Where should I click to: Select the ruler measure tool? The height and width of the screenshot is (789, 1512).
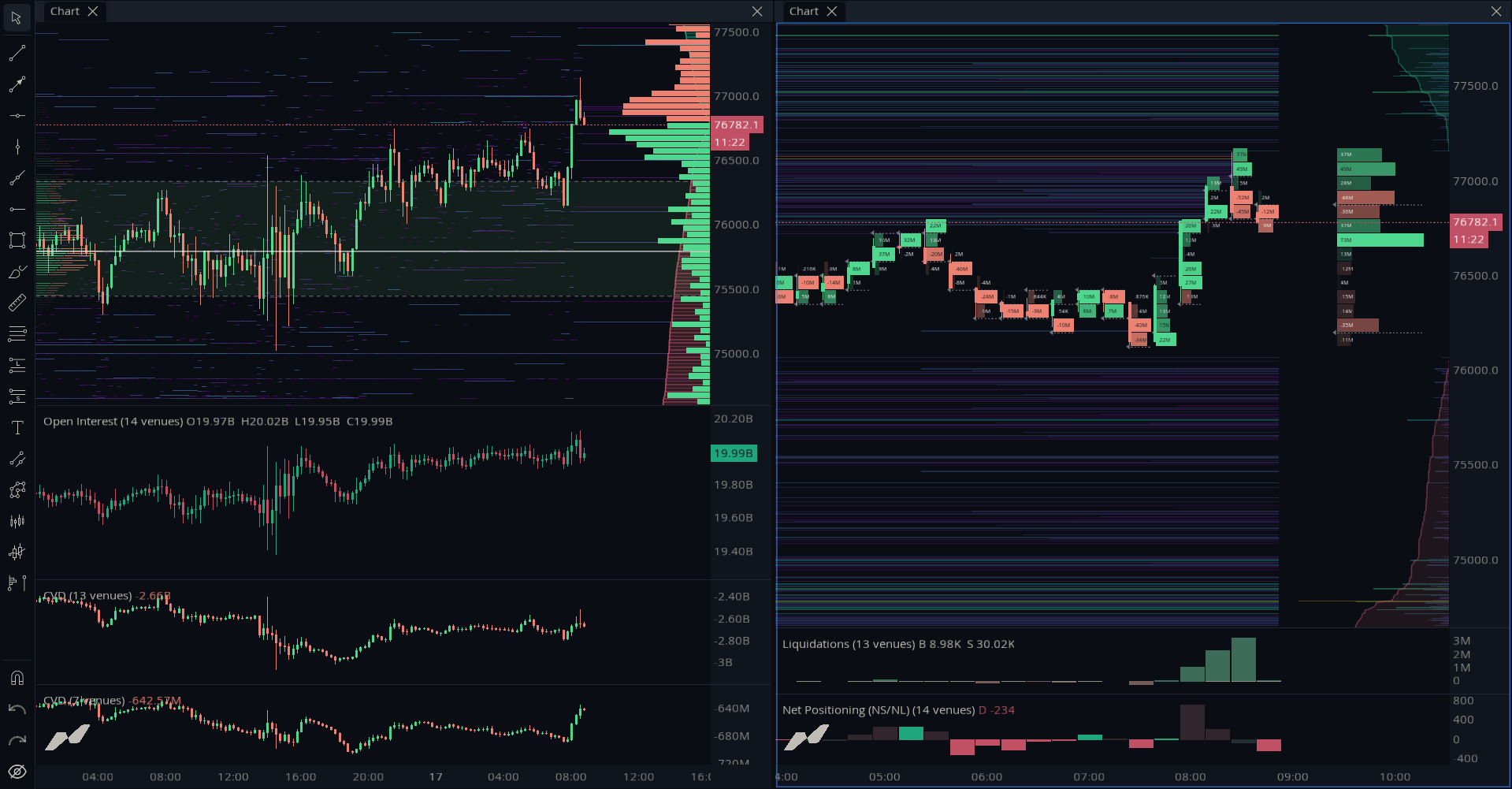point(17,303)
